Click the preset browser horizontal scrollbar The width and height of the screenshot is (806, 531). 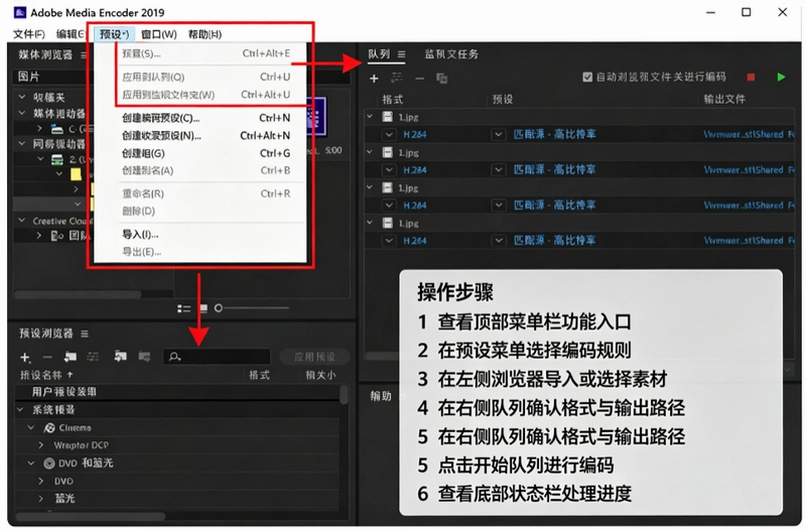click(90, 516)
